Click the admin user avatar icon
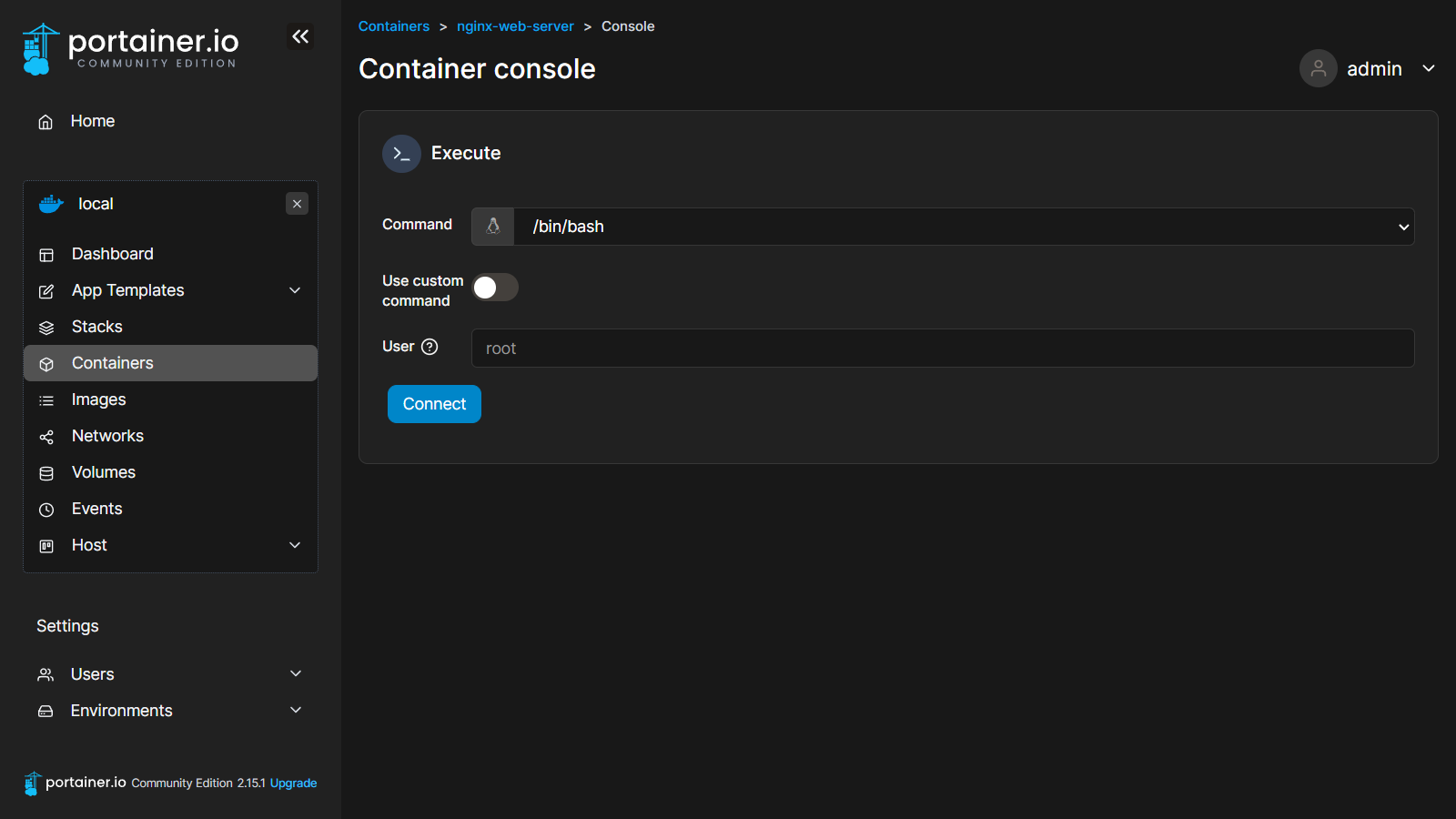 [x=1318, y=68]
